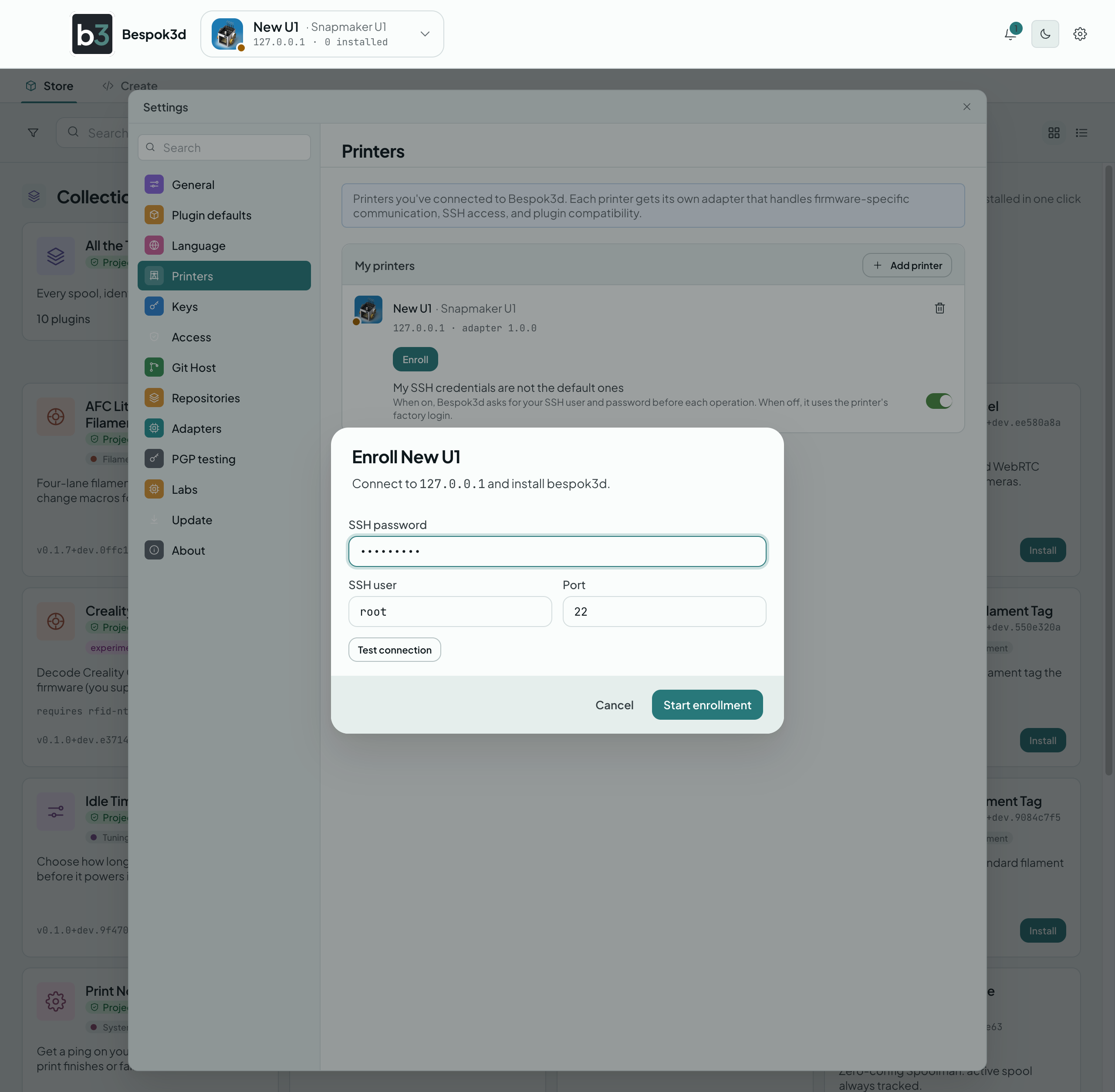Click the Print Notifications gear icon
The height and width of the screenshot is (1092, 1115).
pos(56,1001)
